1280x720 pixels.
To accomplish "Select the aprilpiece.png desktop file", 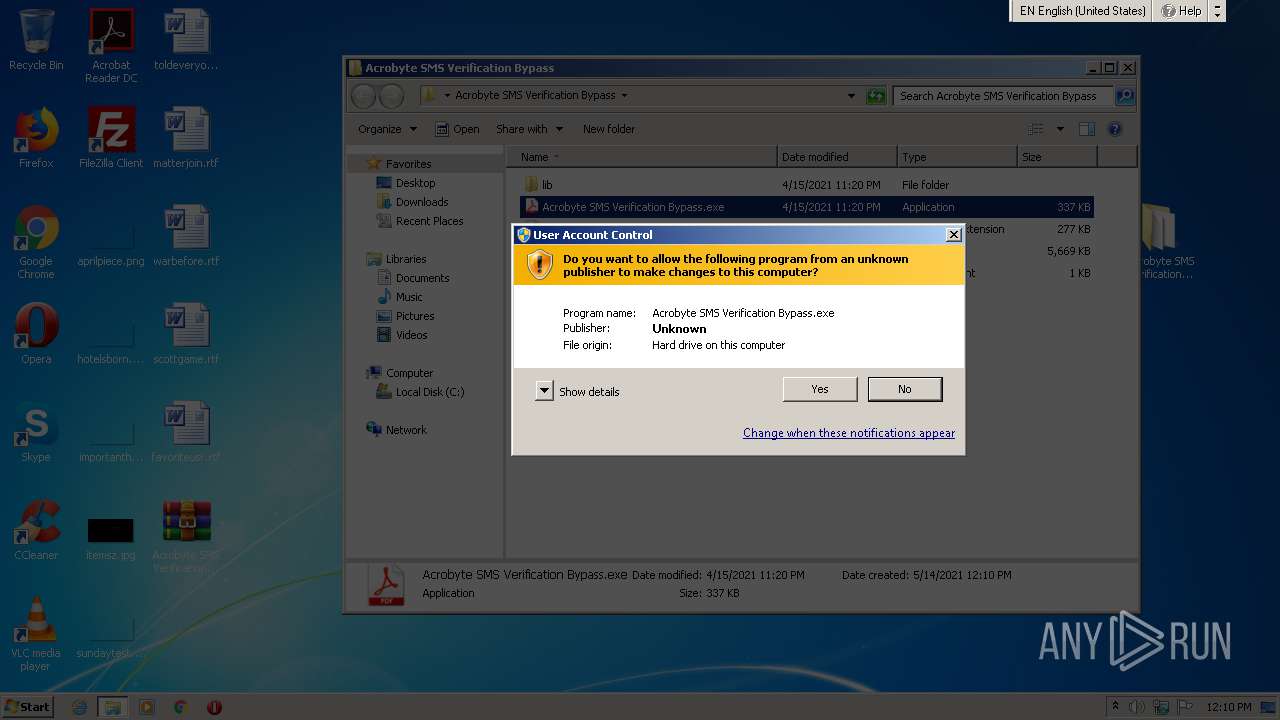I will [111, 244].
